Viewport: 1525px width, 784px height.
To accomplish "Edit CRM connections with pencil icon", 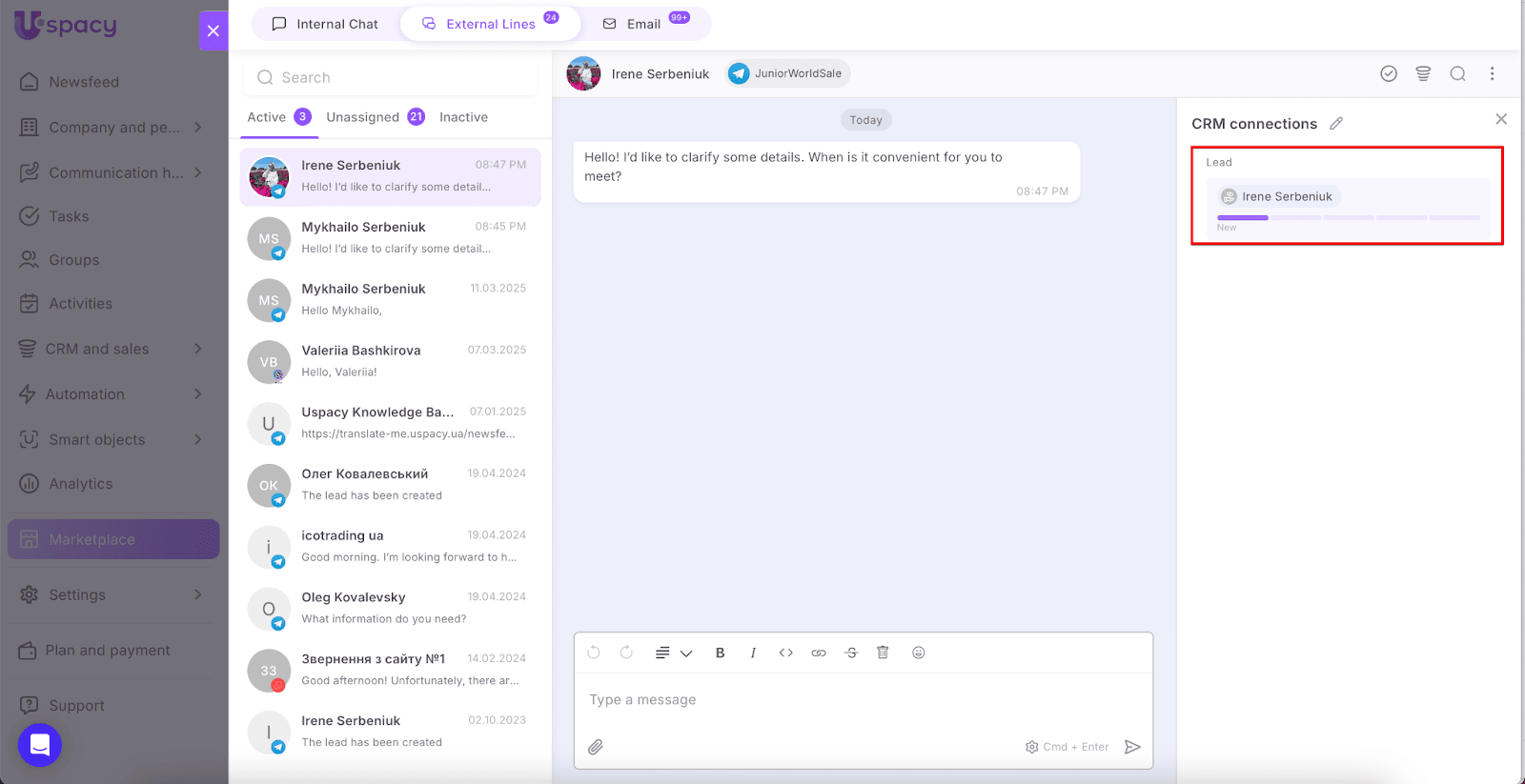I will coord(1336,124).
